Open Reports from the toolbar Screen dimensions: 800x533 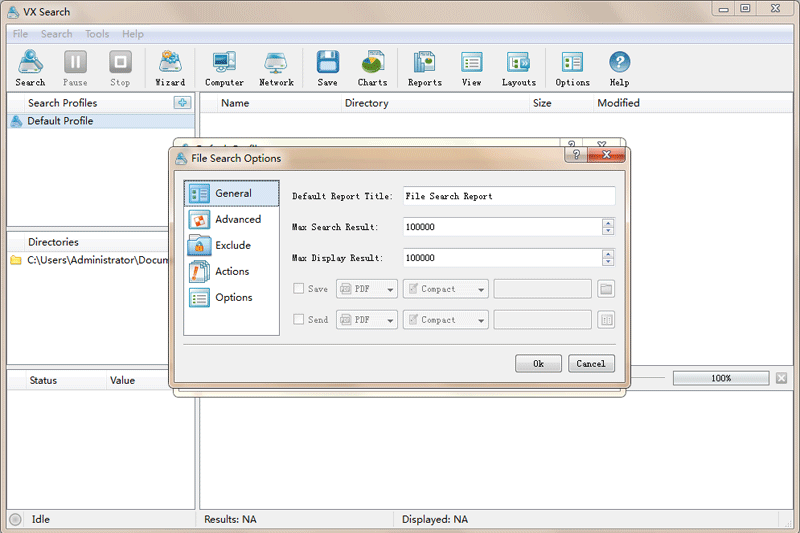pos(424,68)
